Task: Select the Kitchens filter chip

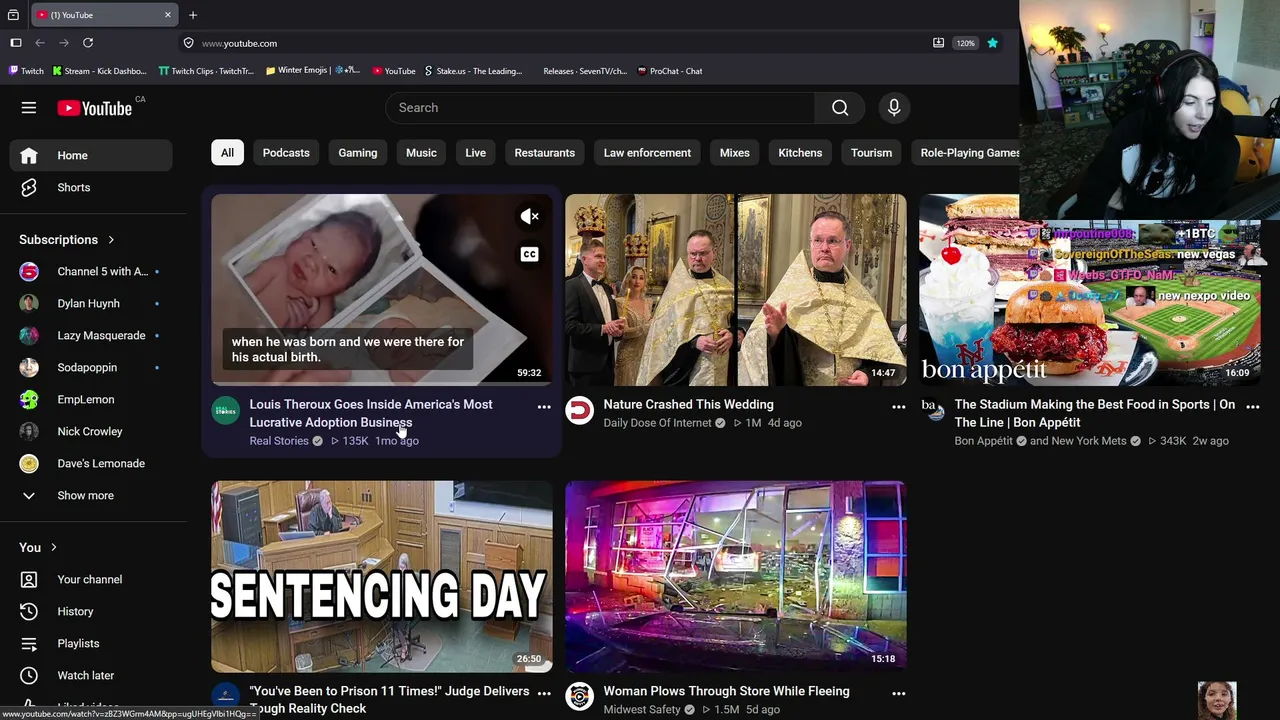Action: click(x=800, y=153)
